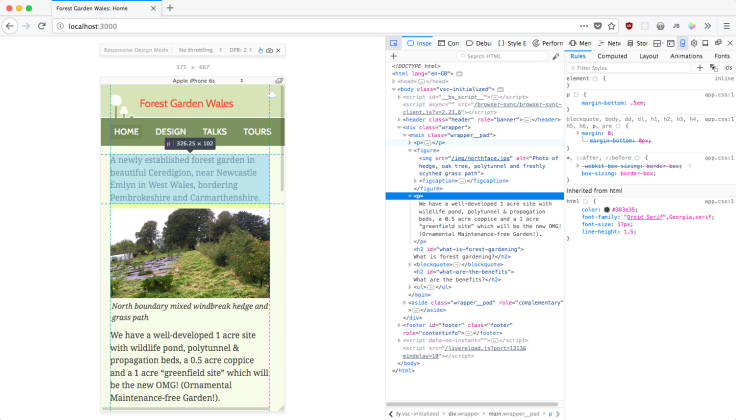The height and width of the screenshot is (420, 736).
Task: Click the Filter Styles input
Action: (629, 68)
